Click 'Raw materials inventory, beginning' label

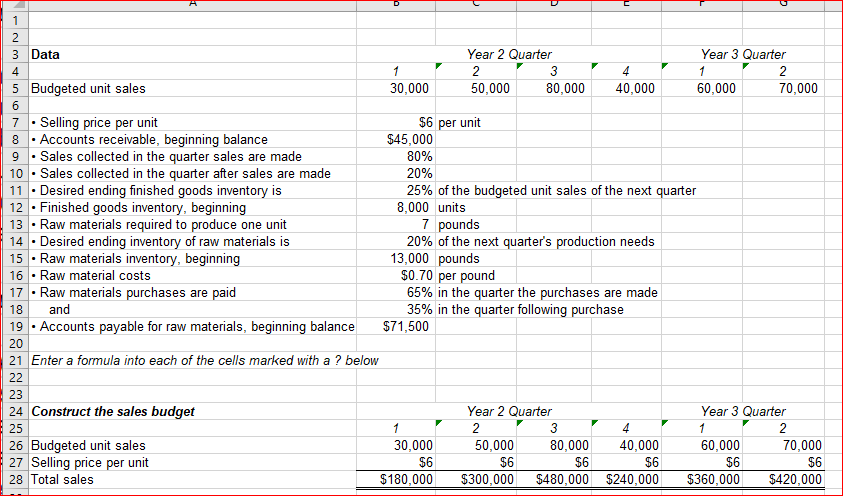(135, 258)
